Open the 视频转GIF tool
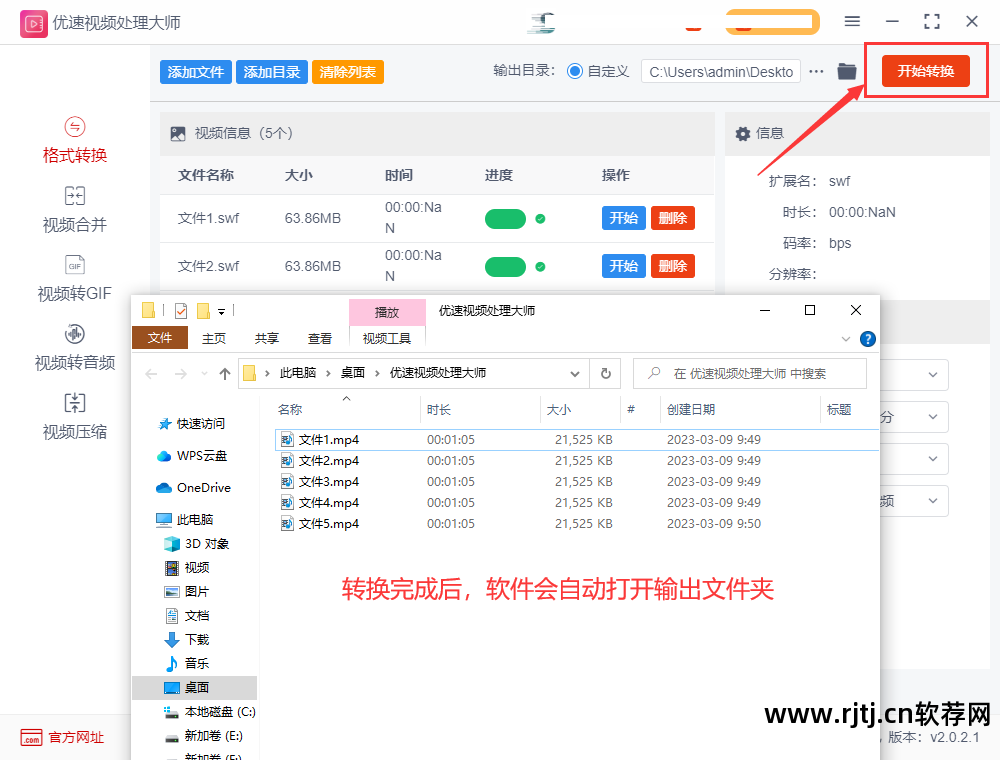Image resolution: width=1000 pixels, height=760 pixels. pyautogui.click(x=75, y=279)
